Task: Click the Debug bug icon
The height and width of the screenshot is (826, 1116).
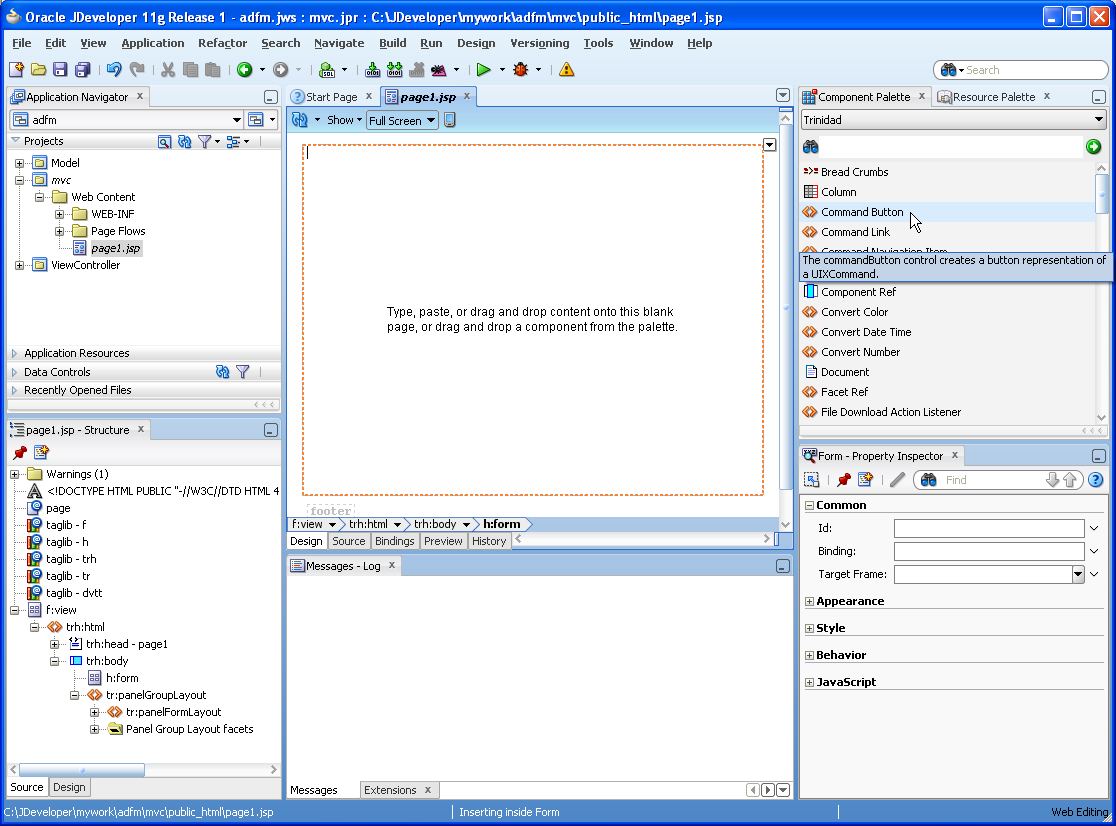Action: [x=521, y=70]
